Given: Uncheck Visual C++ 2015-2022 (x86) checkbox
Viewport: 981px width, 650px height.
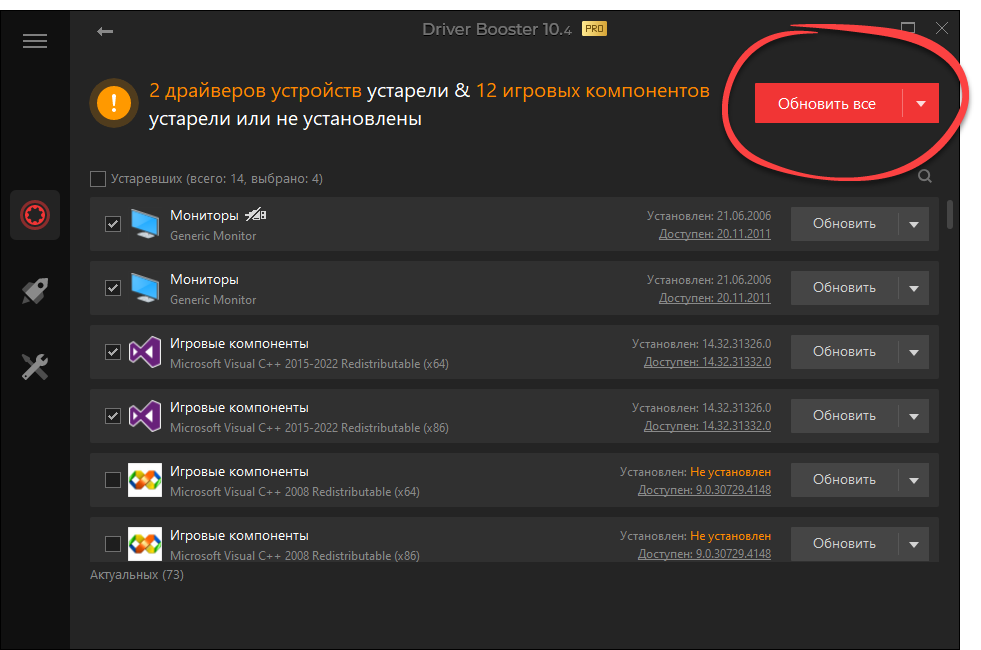Looking at the screenshot, I should coord(113,416).
